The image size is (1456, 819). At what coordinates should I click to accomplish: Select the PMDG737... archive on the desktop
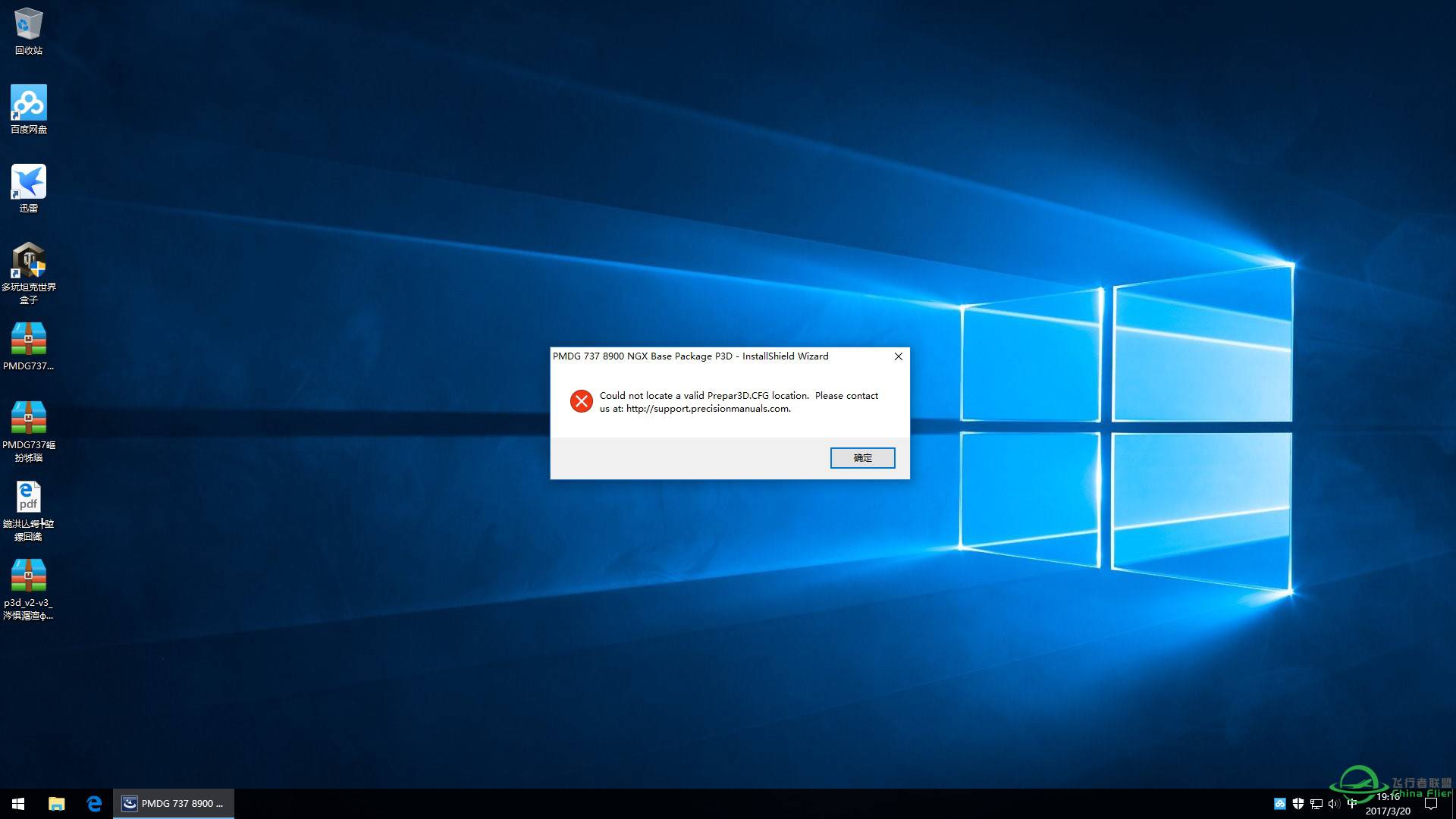point(29,347)
